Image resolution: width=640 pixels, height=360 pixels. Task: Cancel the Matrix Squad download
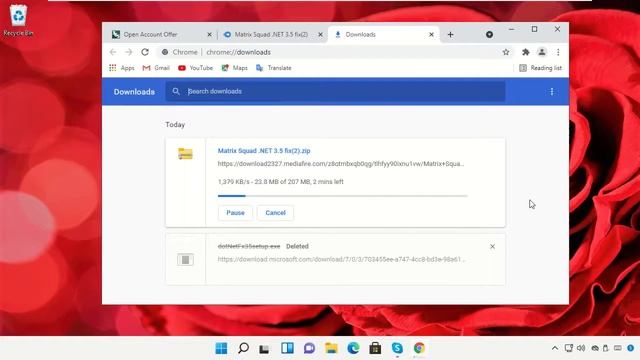click(276, 213)
